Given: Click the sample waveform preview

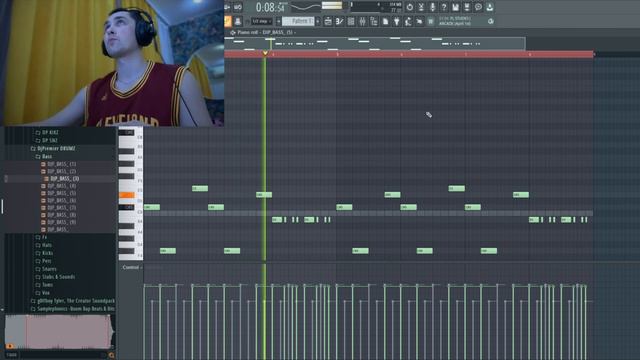Looking at the screenshot, I should pos(60,332).
